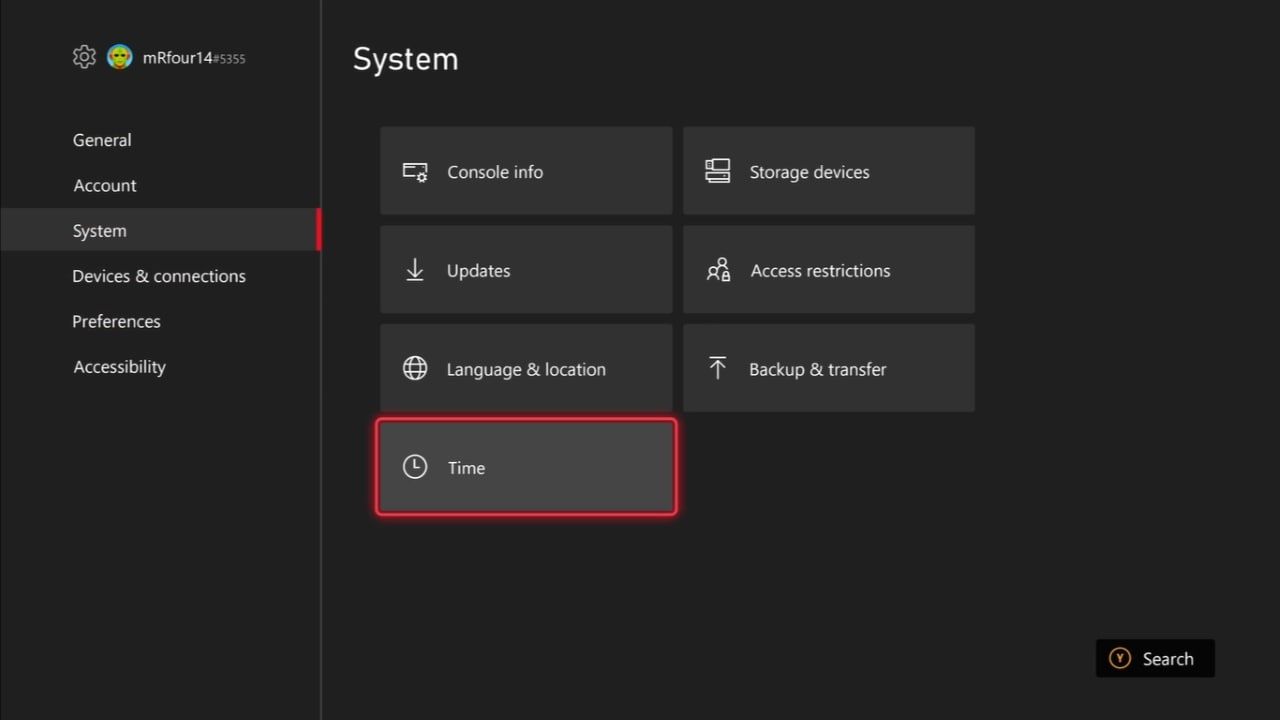Screen dimensions: 1280x720
Task: Click the mRfour14 avatar picture
Action: click(x=119, y=56)
